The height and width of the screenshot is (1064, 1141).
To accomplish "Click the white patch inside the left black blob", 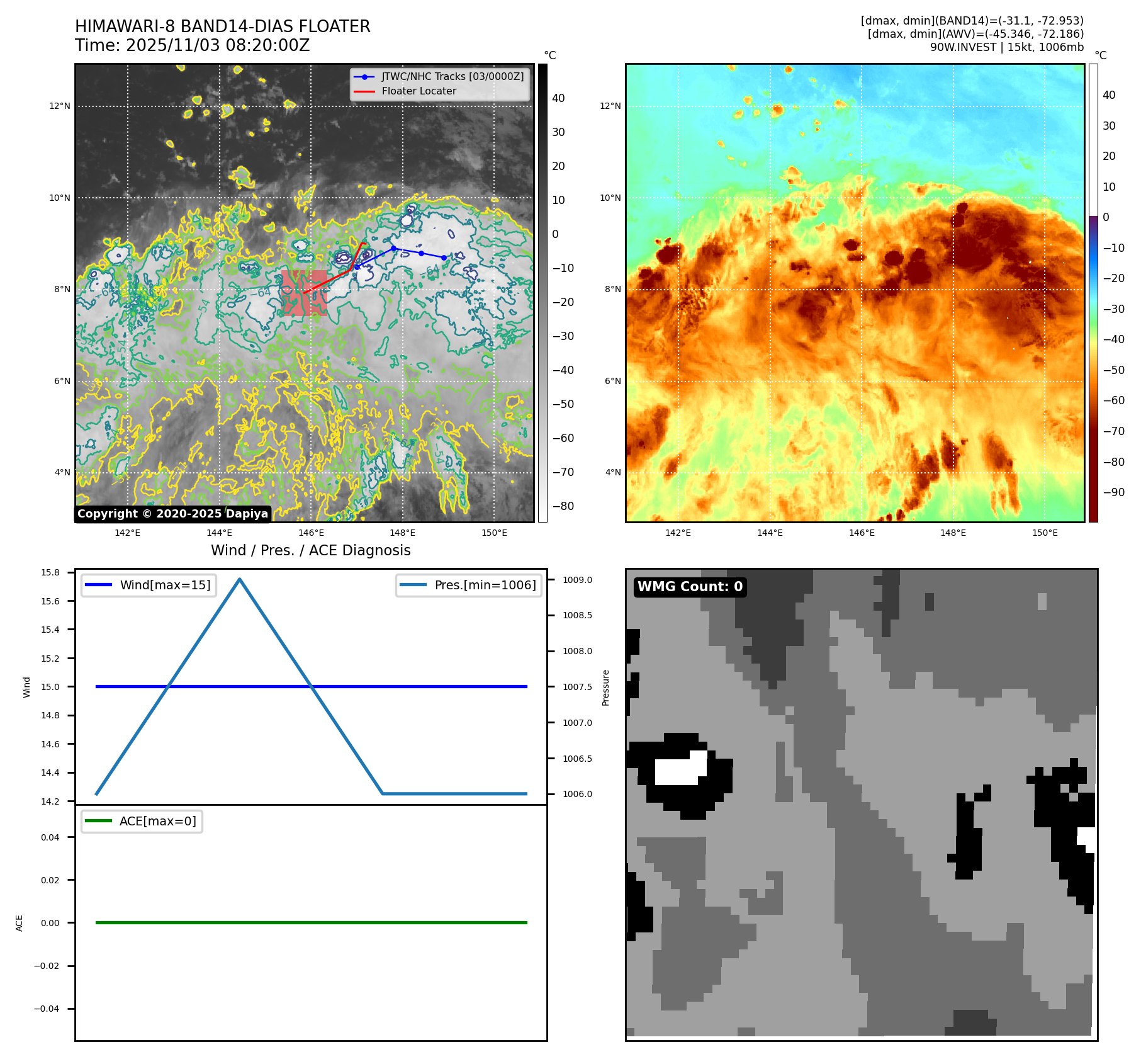I will pyautogui.click(x=680, y=770).
